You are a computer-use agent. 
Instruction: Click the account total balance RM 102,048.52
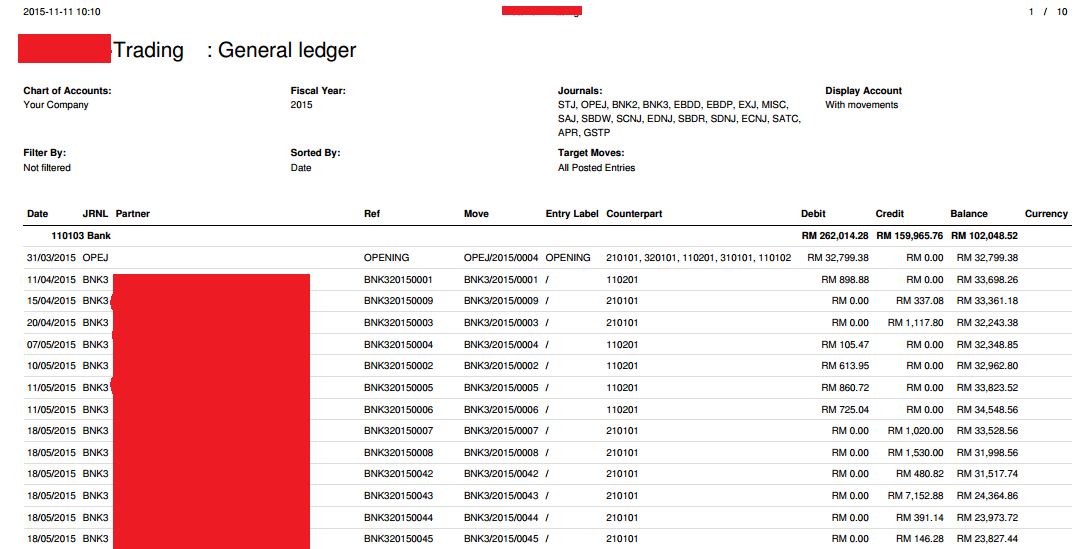point(984,236)
